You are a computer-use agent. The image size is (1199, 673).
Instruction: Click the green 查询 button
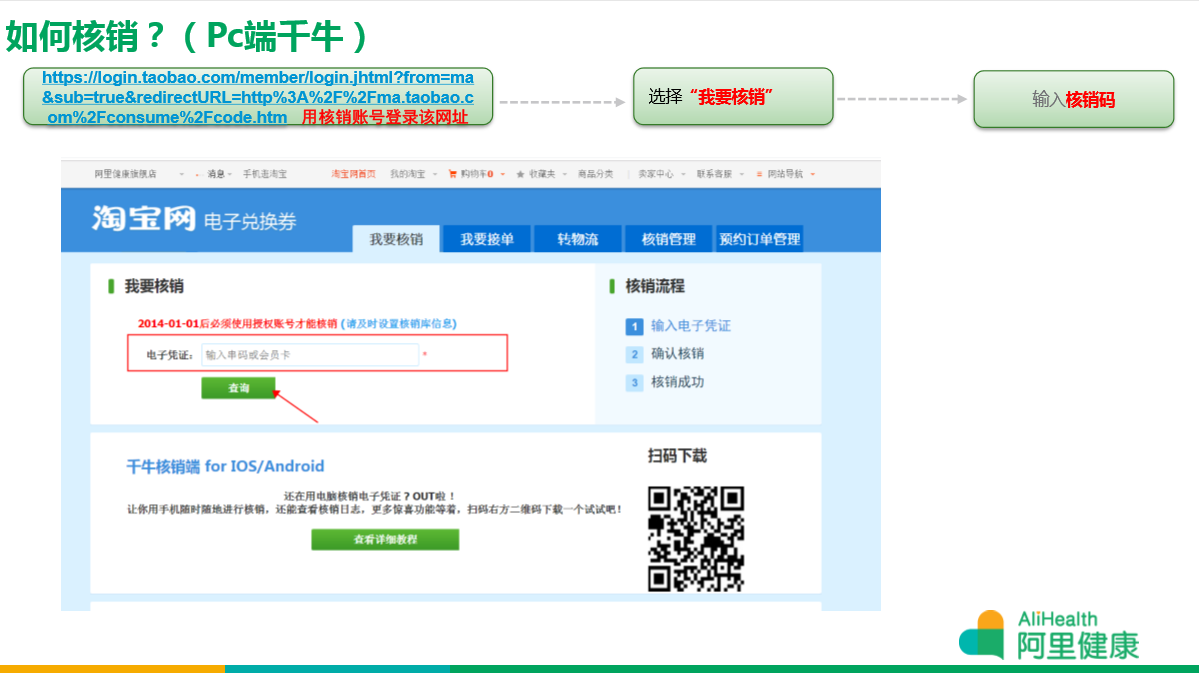[239, 388]
